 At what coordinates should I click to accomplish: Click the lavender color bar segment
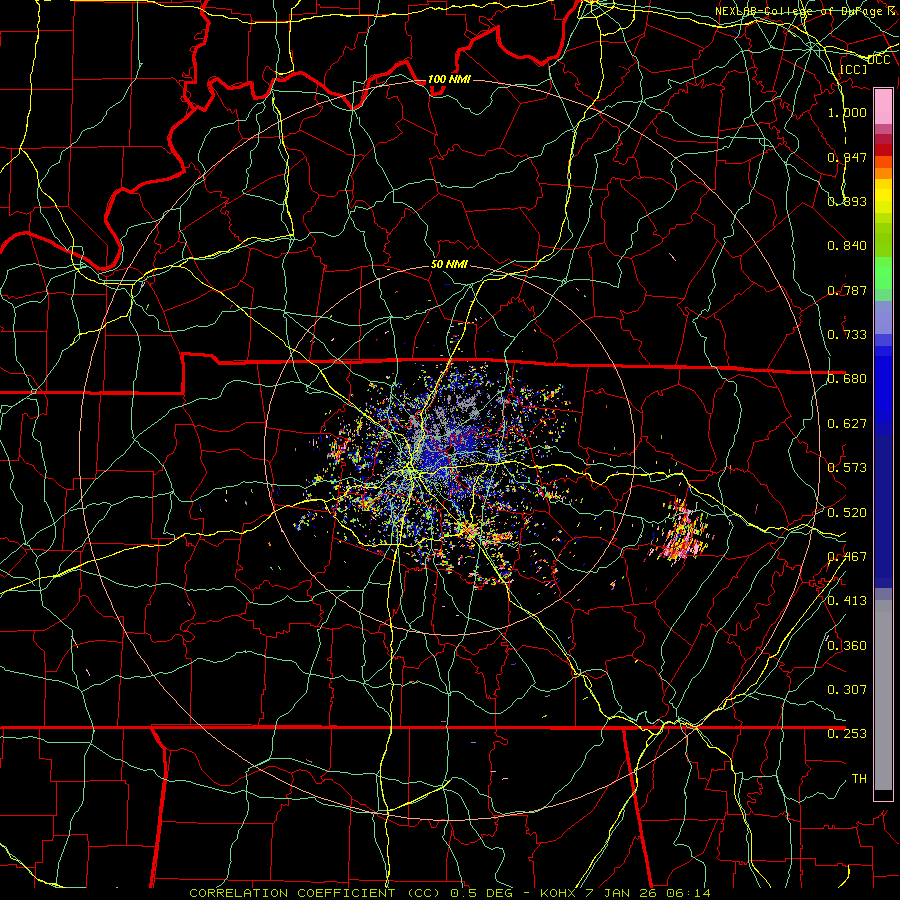[883, 317]
